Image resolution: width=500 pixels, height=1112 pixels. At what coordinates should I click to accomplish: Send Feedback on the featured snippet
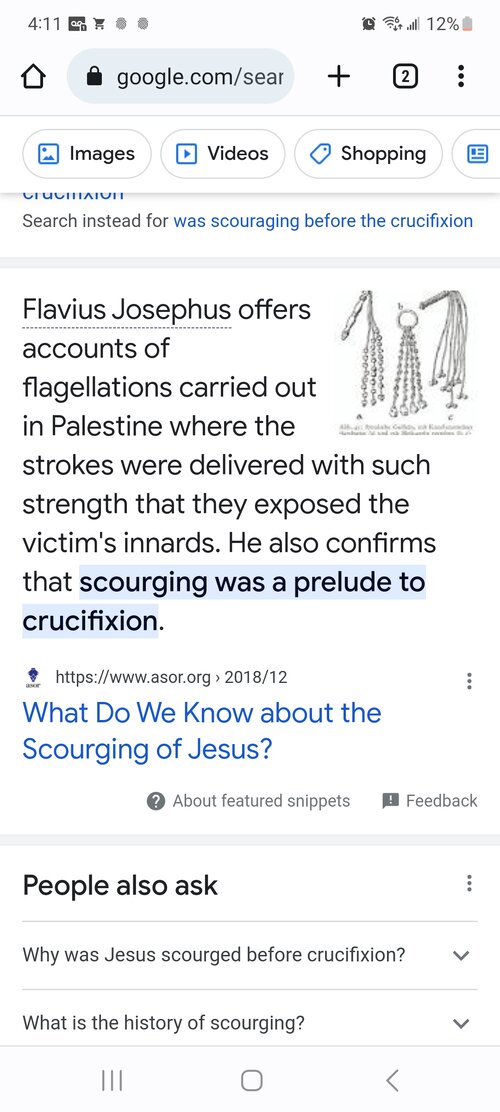pyautogui.click(x=430, y=801)
